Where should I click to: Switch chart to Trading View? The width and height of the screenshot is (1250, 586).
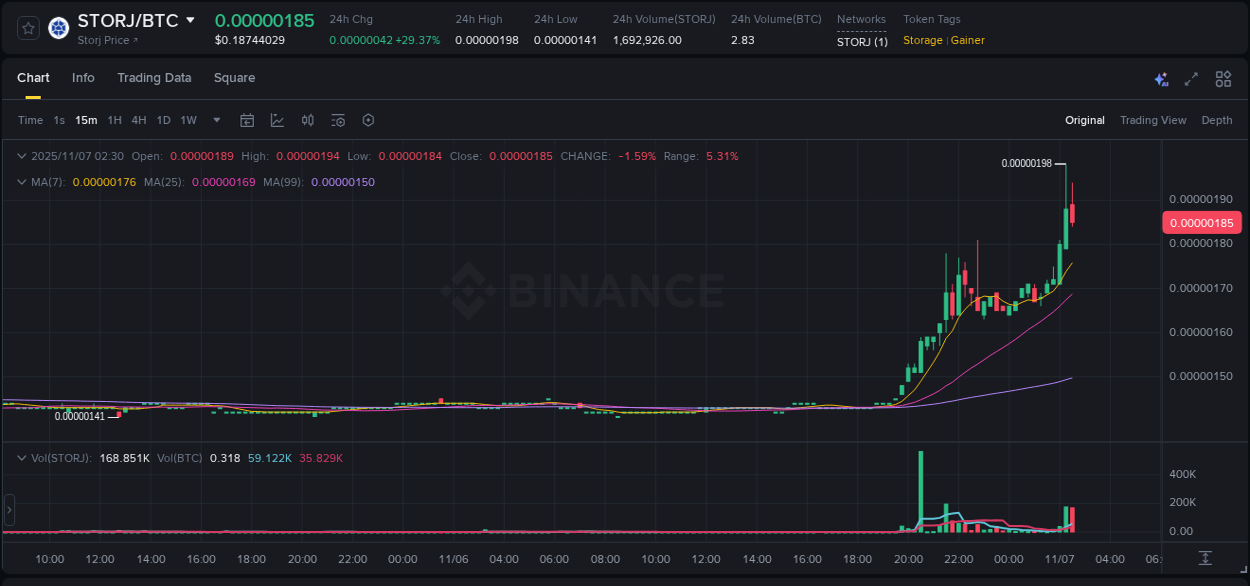[x=1153, y=120]
